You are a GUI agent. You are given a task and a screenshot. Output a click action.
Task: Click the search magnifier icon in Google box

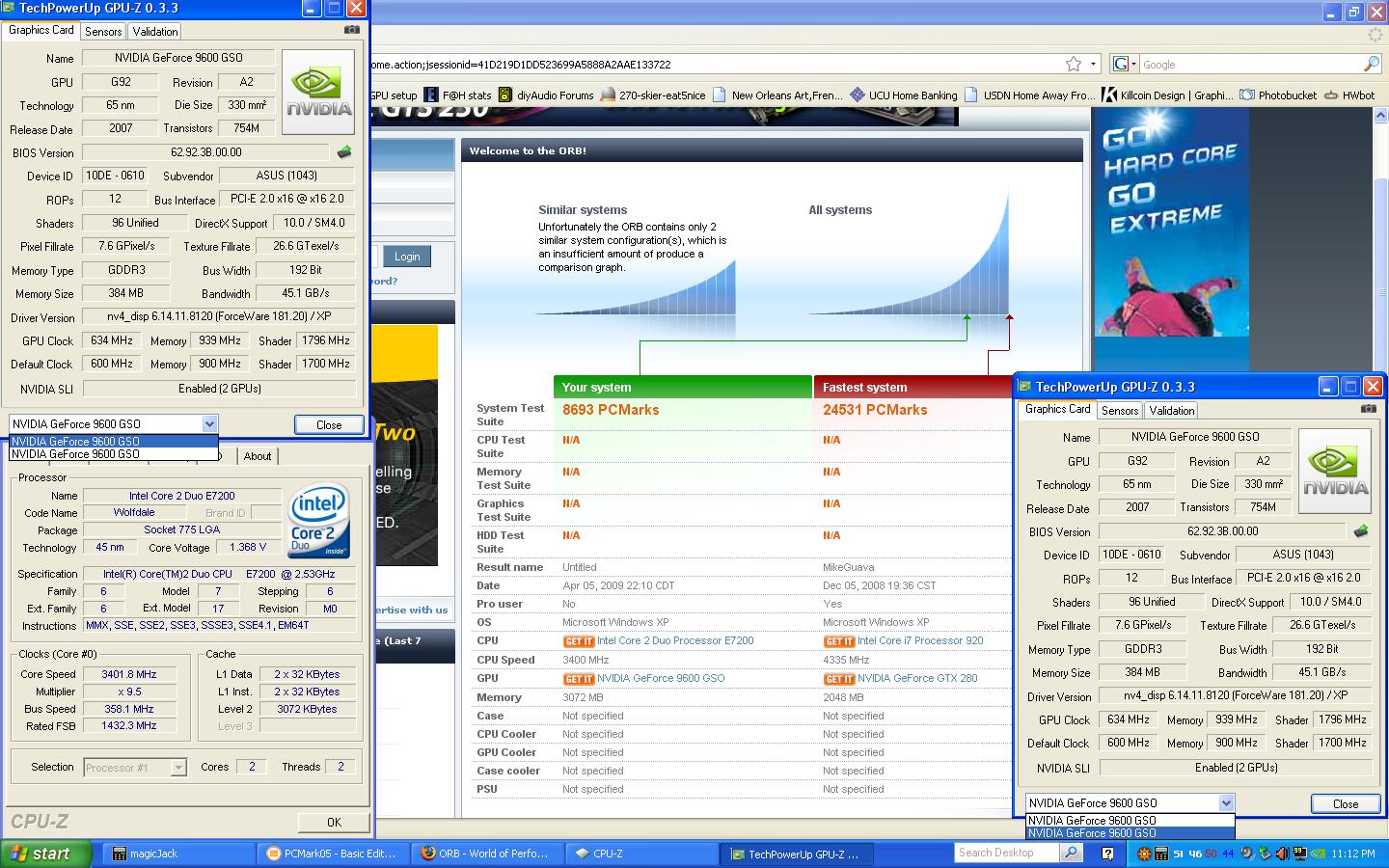pyautogui.click(x=1371, y=64)
